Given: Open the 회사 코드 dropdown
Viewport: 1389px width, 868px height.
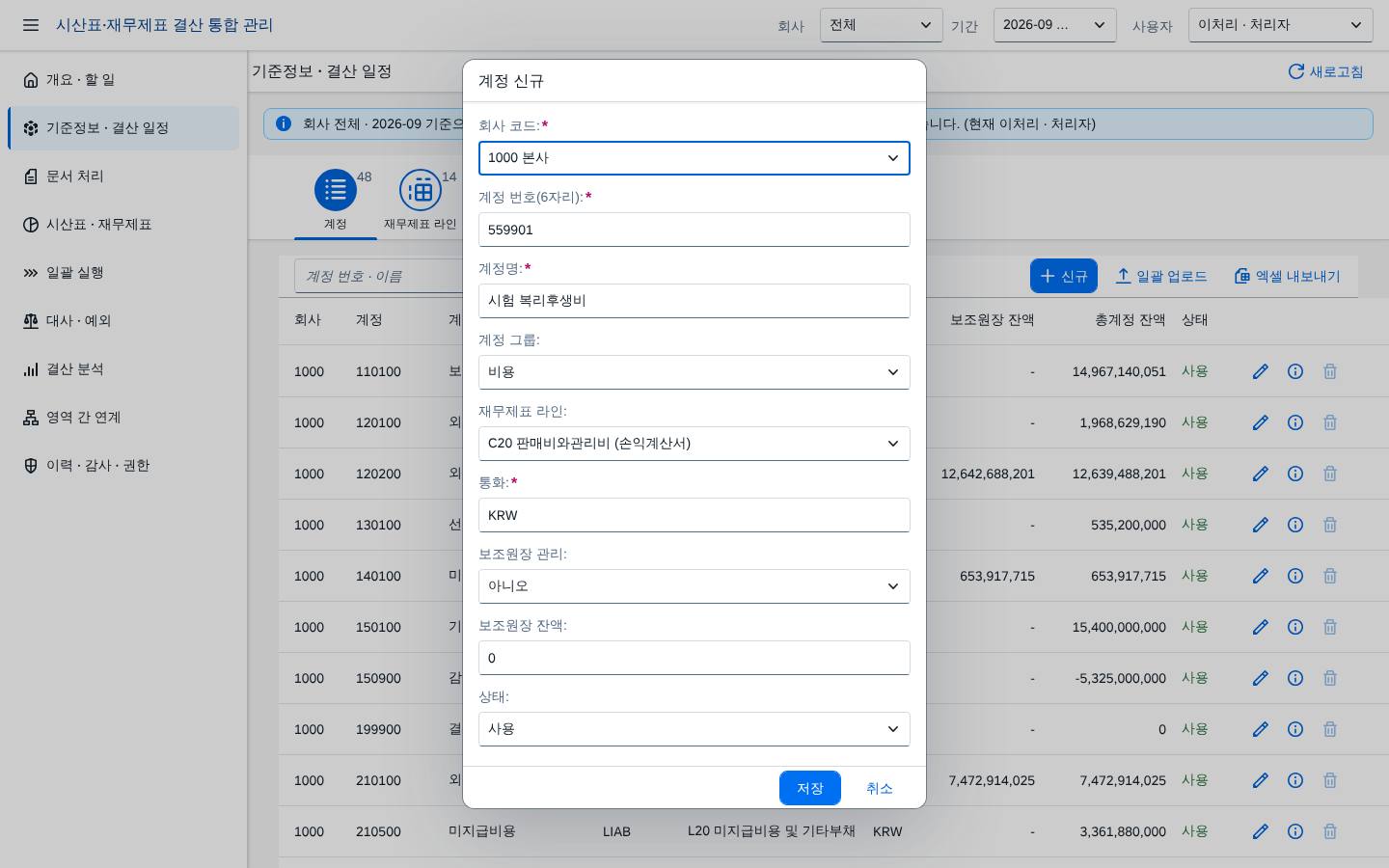Looking at the screenshot, I should click(694, 158).
